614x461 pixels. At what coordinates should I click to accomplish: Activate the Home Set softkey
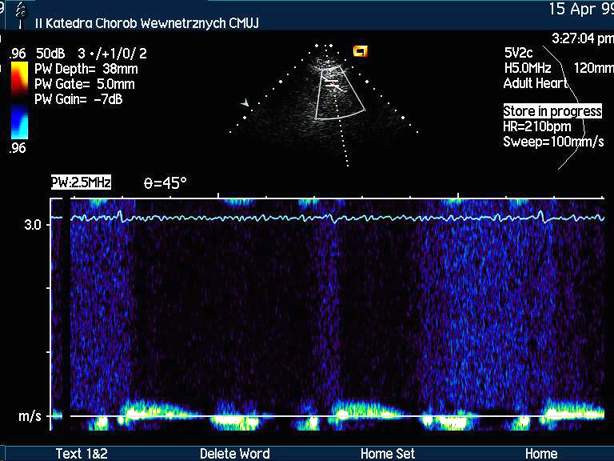pos(387,454)
